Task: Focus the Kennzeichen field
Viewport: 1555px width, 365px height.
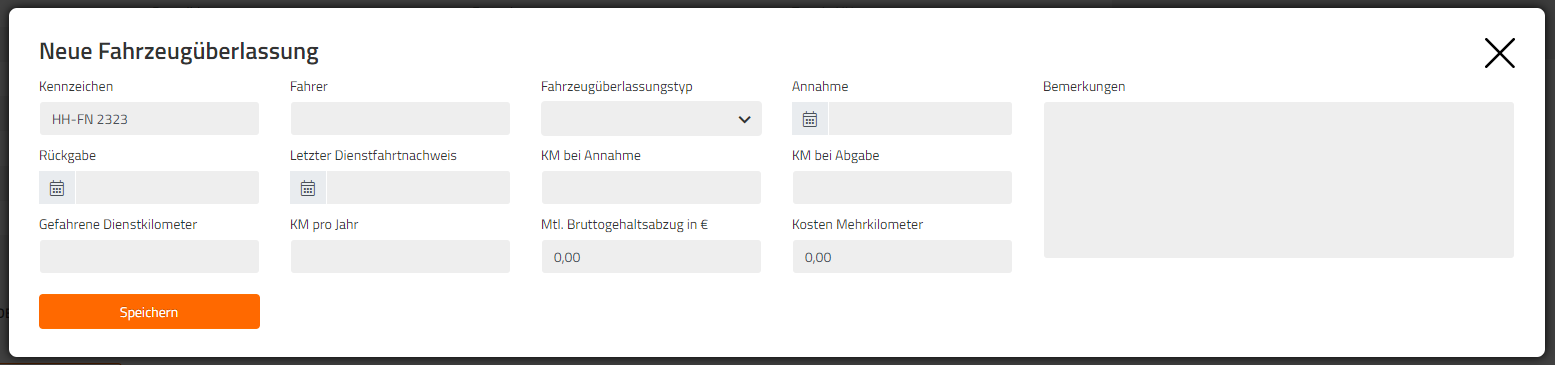Action: pyautogui.click(x=149, y=119)
